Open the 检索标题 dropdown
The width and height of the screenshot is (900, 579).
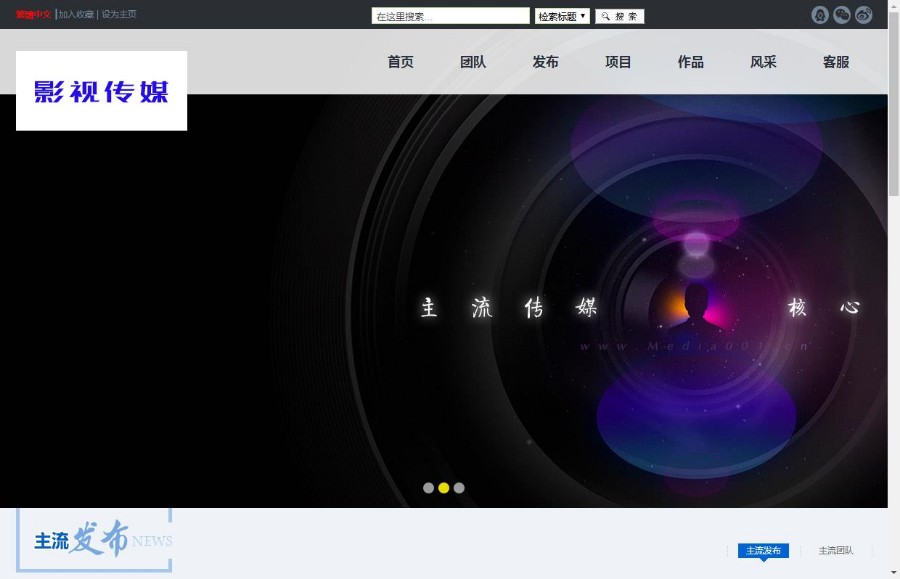click(562, 16)
